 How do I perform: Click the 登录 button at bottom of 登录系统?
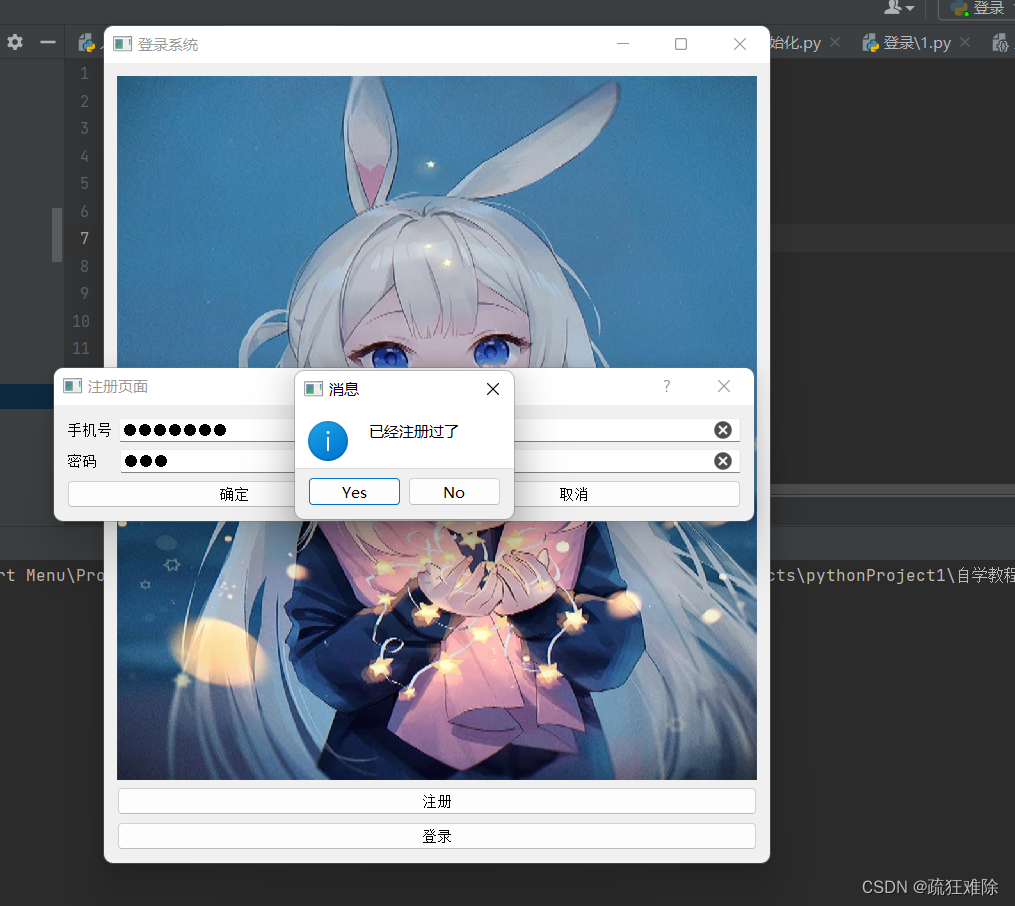pyautogui.click(x=436, y=836)
